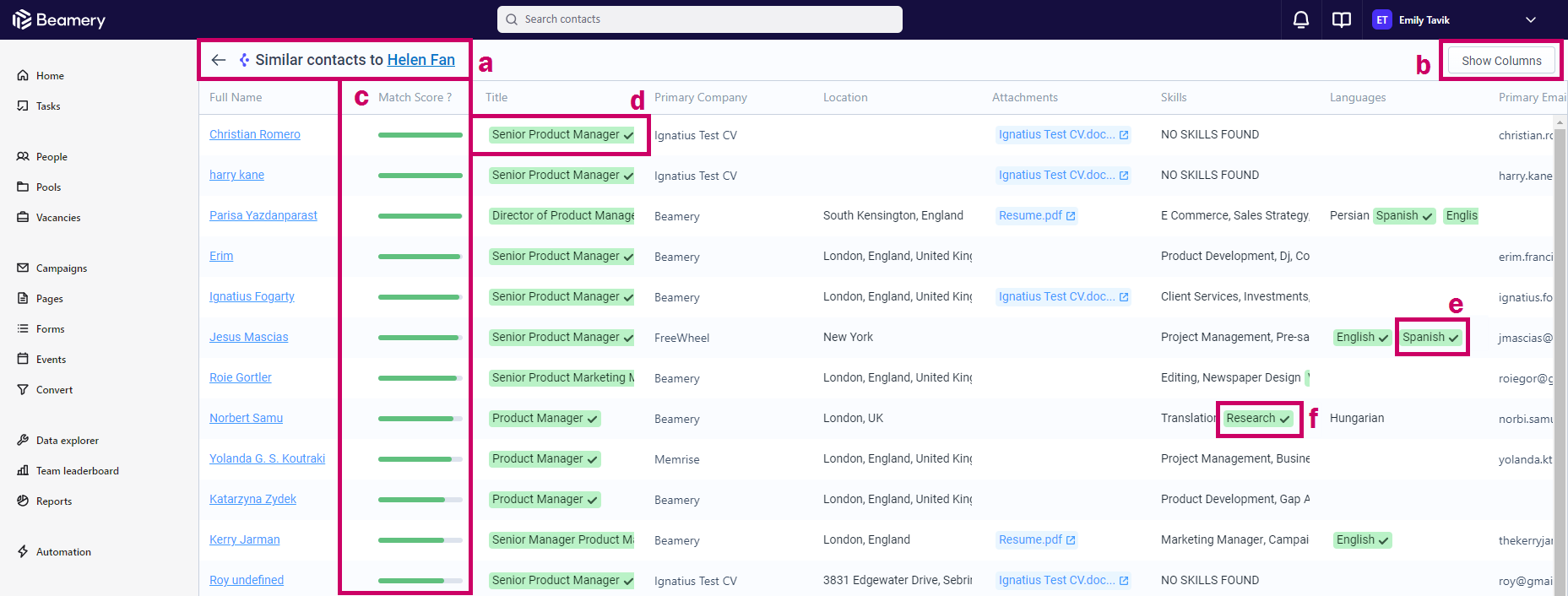Screen dimensions: 1568x596
Task: Click Kerry Jarman's match score bar
Action: [420, 540]
